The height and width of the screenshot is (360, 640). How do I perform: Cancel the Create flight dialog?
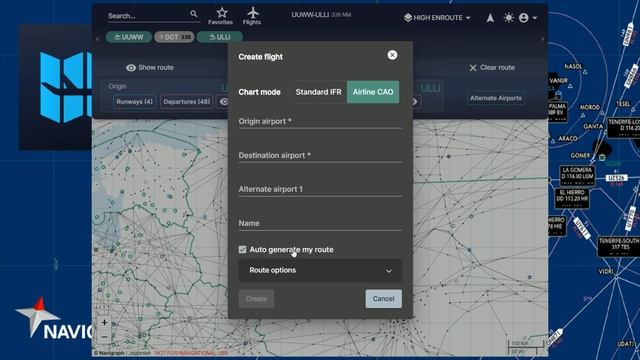point(383,299)
